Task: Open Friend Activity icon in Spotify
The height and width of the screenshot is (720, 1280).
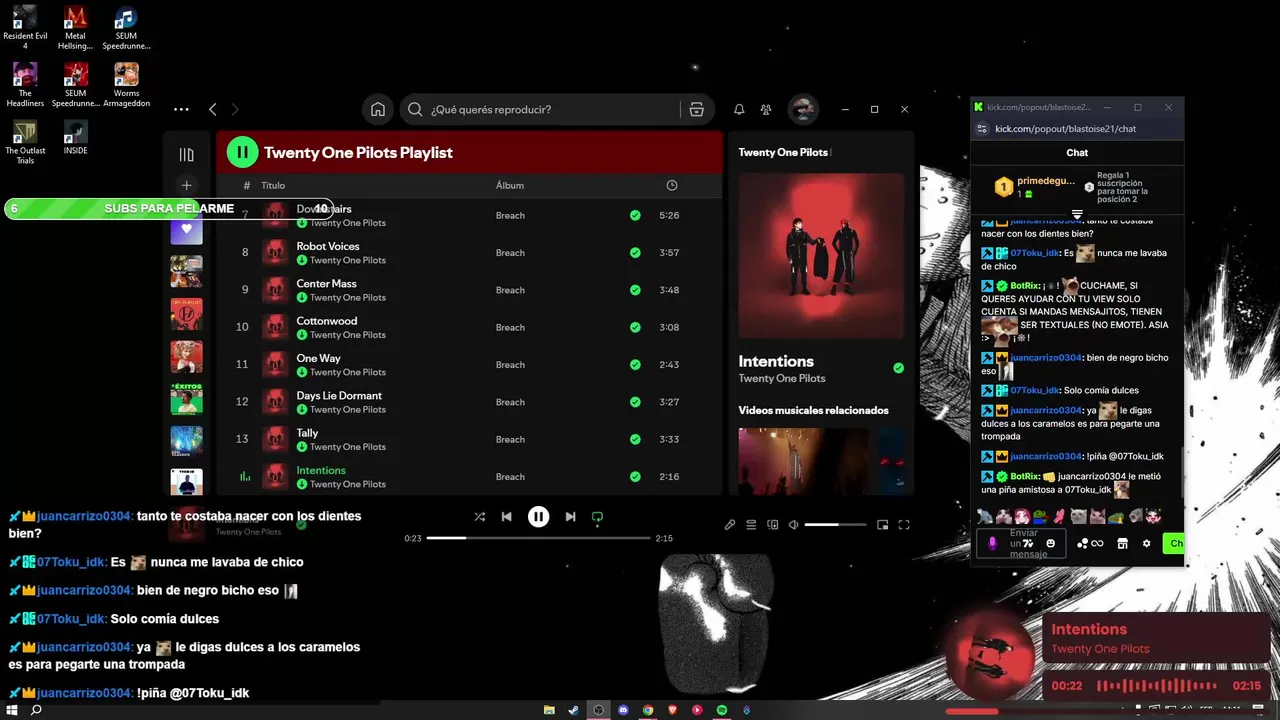Action: coord(766,109)
